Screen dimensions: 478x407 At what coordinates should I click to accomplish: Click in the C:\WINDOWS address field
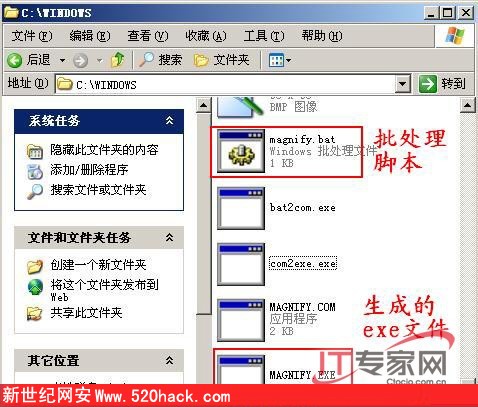coord(225,84)
